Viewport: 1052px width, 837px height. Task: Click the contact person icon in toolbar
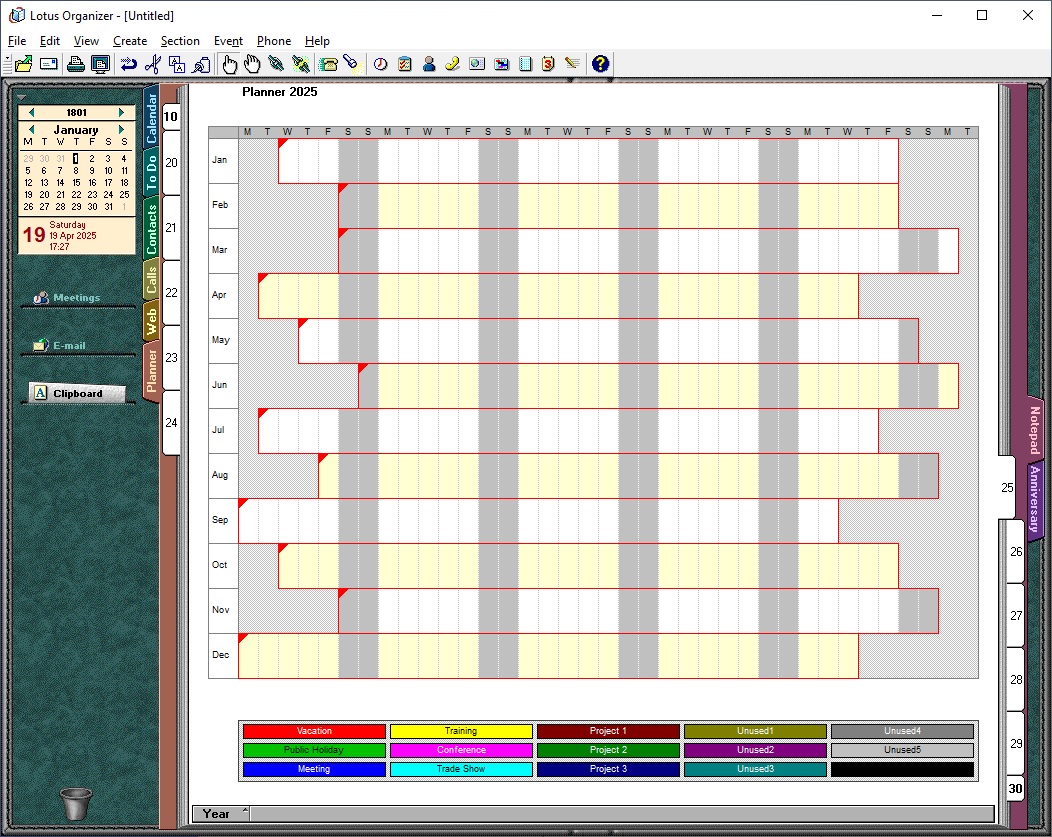coord(429,64)
